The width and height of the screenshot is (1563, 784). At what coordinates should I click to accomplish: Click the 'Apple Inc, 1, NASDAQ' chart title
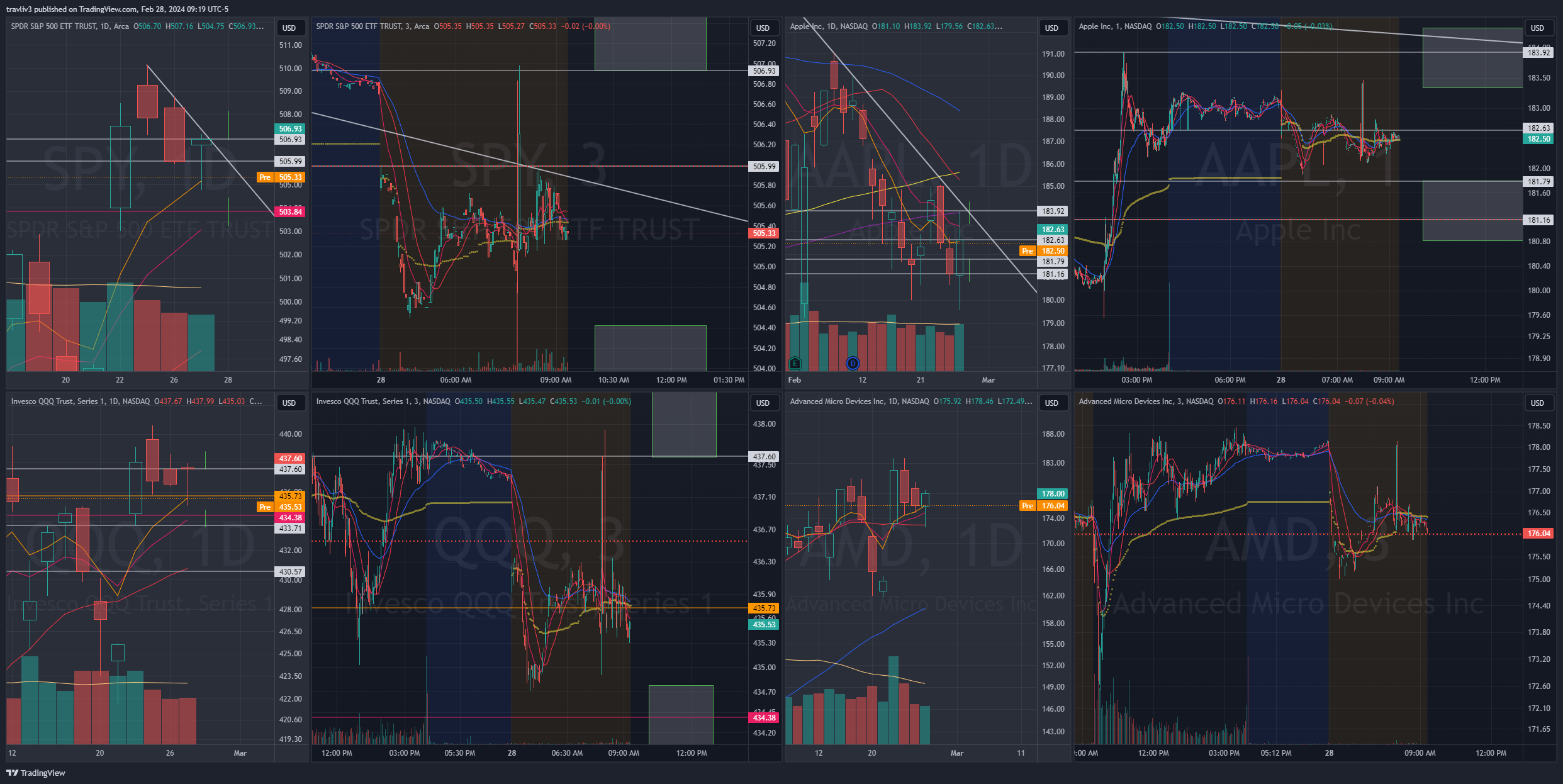click(1115, 26)
